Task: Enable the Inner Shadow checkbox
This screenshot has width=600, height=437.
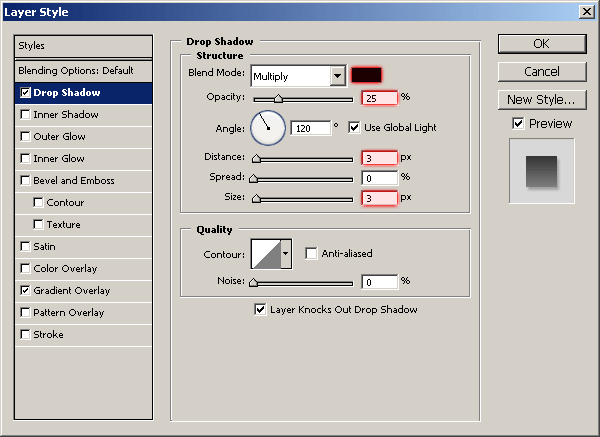Action: pos(25,115)
